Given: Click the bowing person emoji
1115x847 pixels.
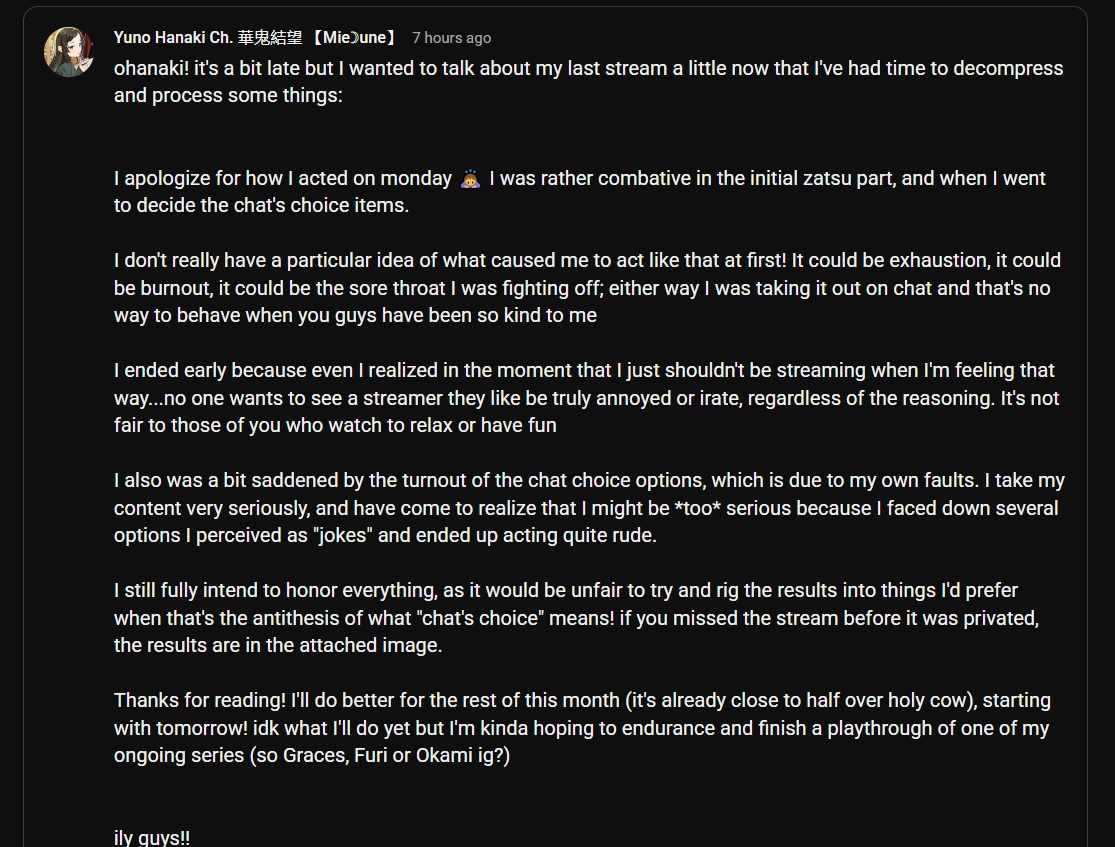Looking at the screenshot, I should [x=470, y=179].
